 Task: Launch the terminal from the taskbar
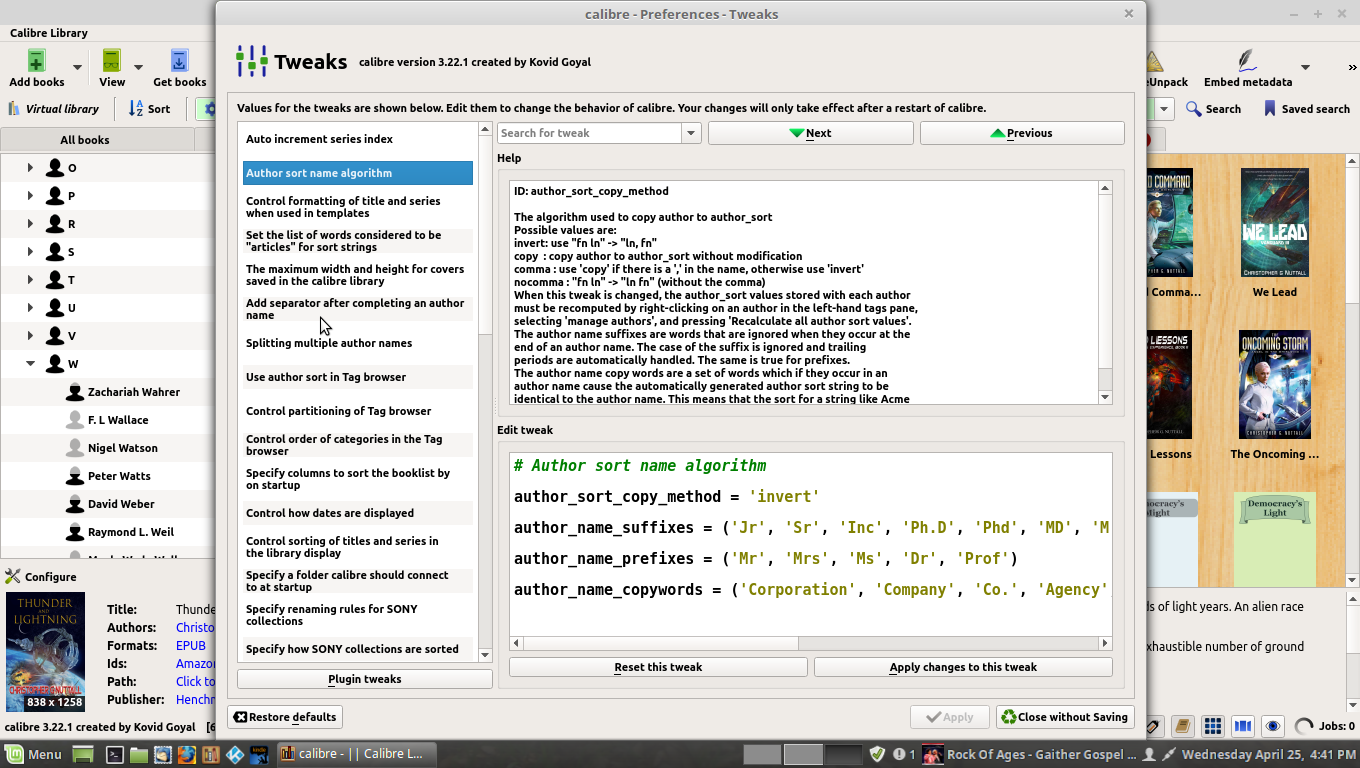click(x=115, y=754)
